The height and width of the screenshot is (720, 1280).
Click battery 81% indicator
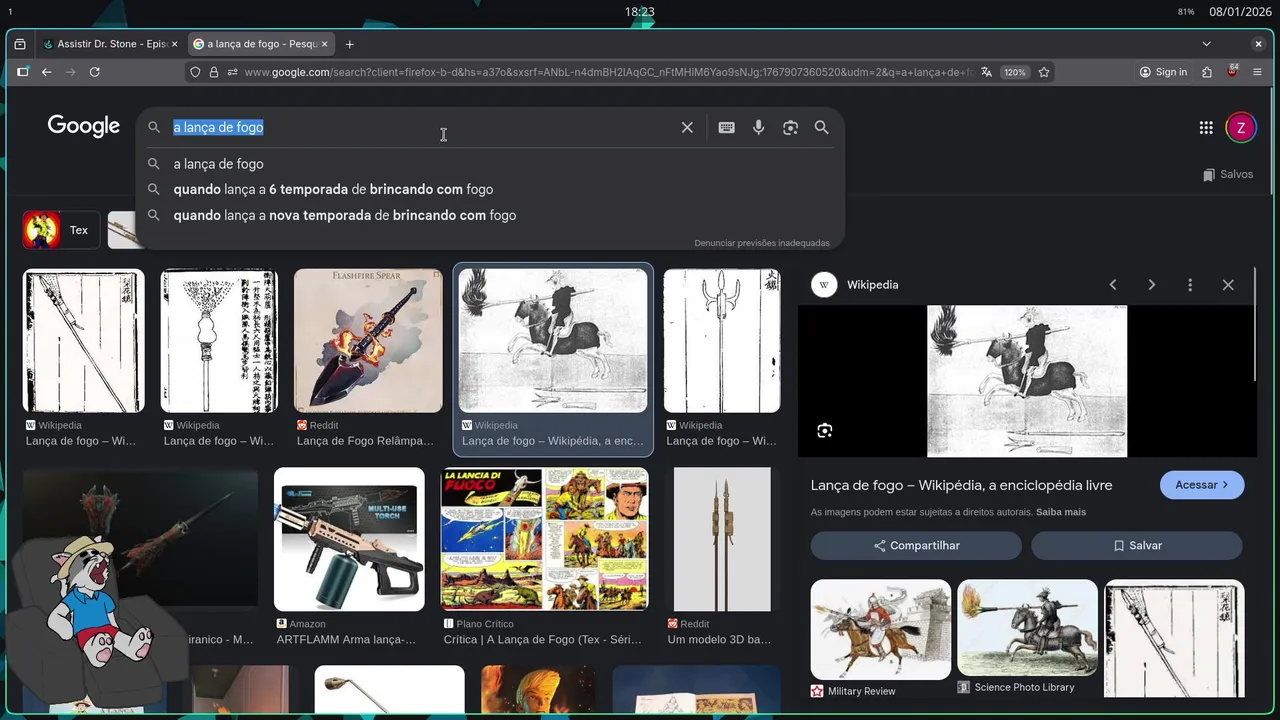[1186, 12]
